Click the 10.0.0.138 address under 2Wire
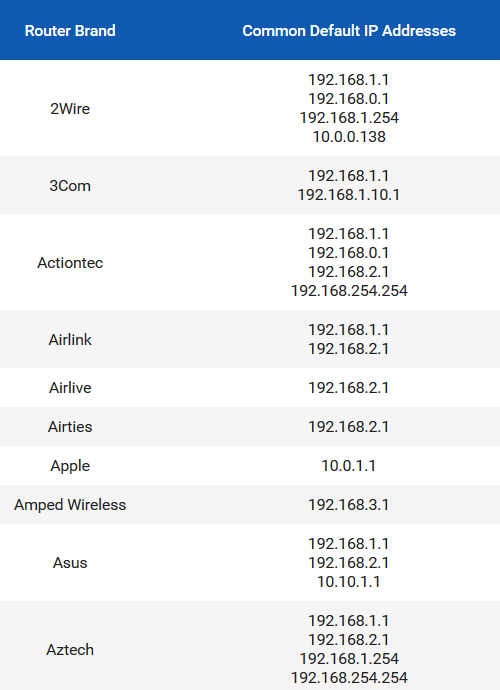500x690 pixels. (349, 137)
